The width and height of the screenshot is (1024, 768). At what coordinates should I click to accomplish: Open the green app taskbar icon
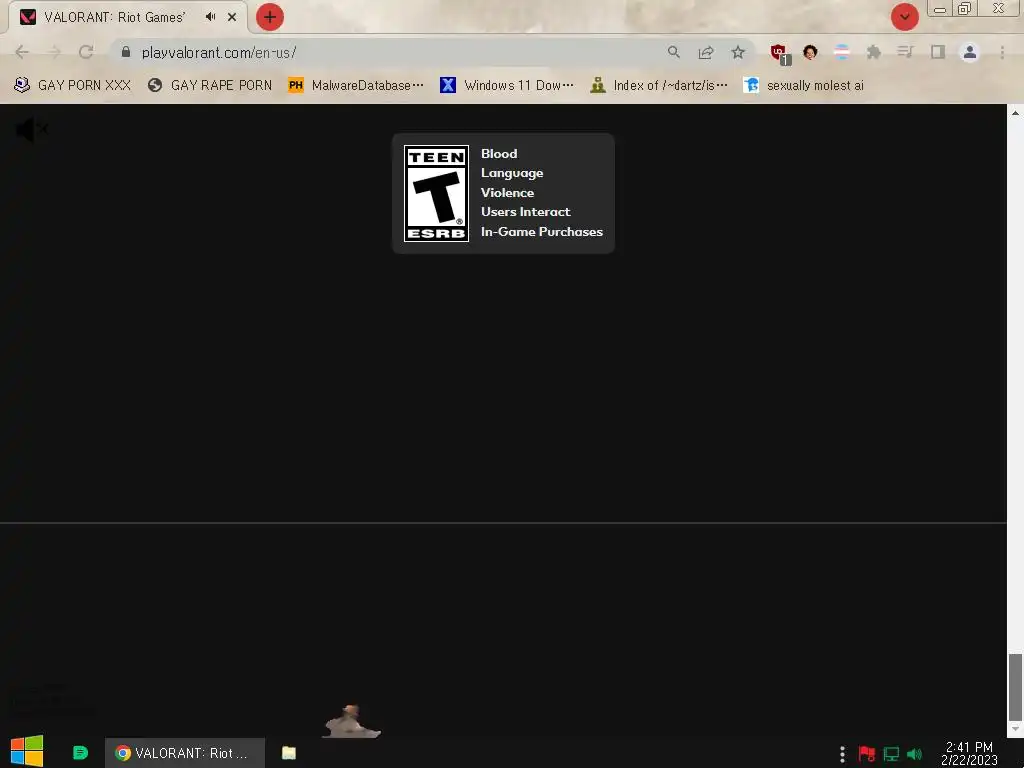(80, 753)
